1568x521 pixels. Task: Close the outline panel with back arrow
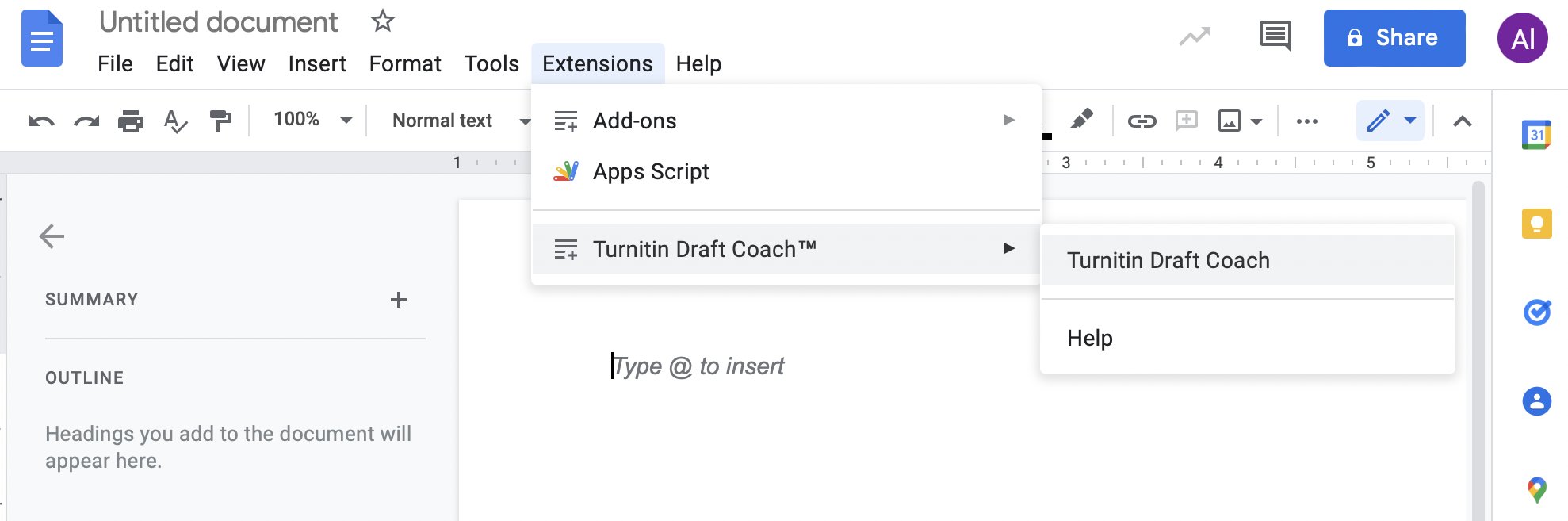tap(52, 236)
